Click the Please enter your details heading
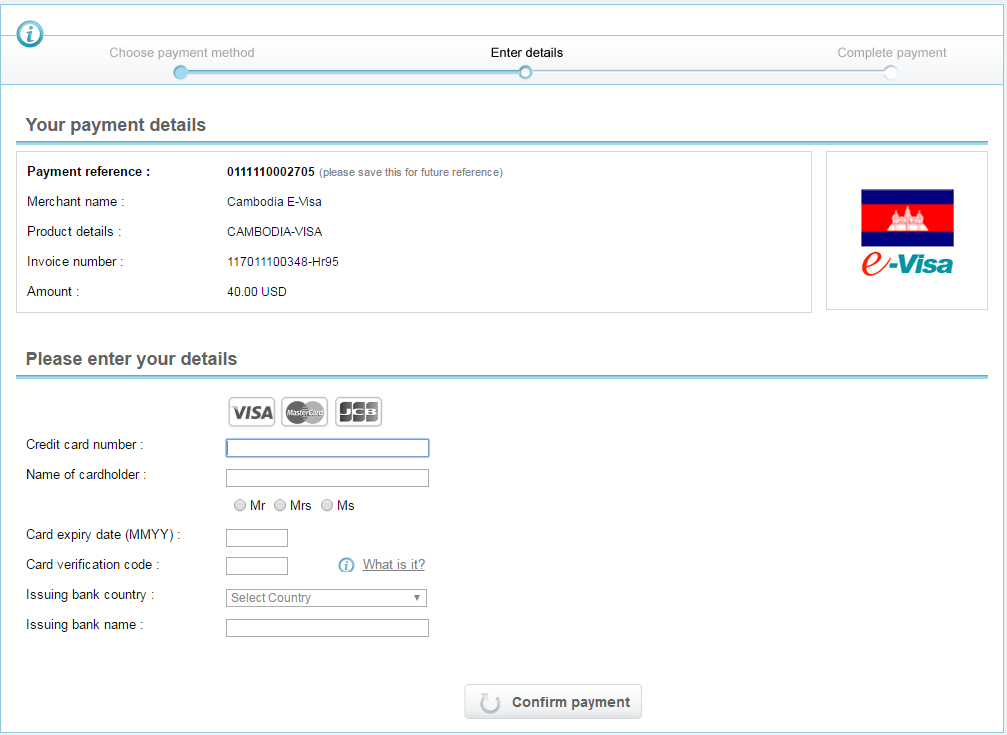Viewport: 1007px width, 735px height. pyautogui.click(x=131, y=359)
